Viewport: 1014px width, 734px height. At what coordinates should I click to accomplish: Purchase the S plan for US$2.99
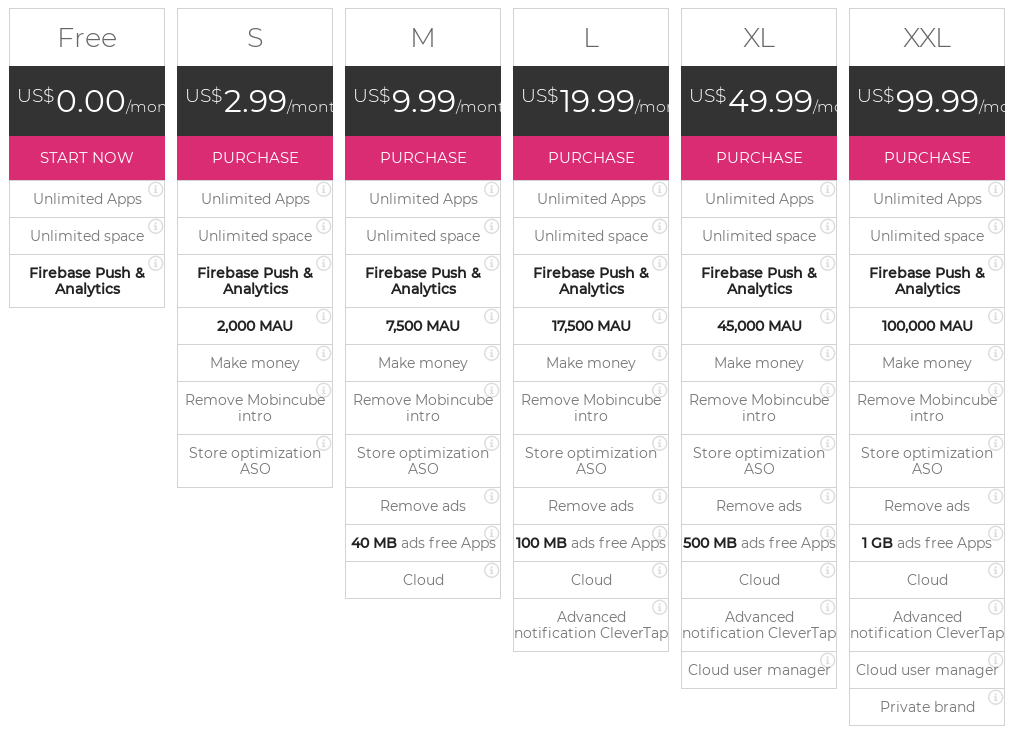(255, 157)
